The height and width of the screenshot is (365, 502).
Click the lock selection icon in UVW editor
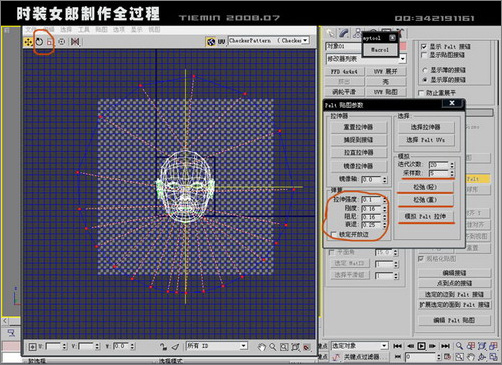point(163,347)
